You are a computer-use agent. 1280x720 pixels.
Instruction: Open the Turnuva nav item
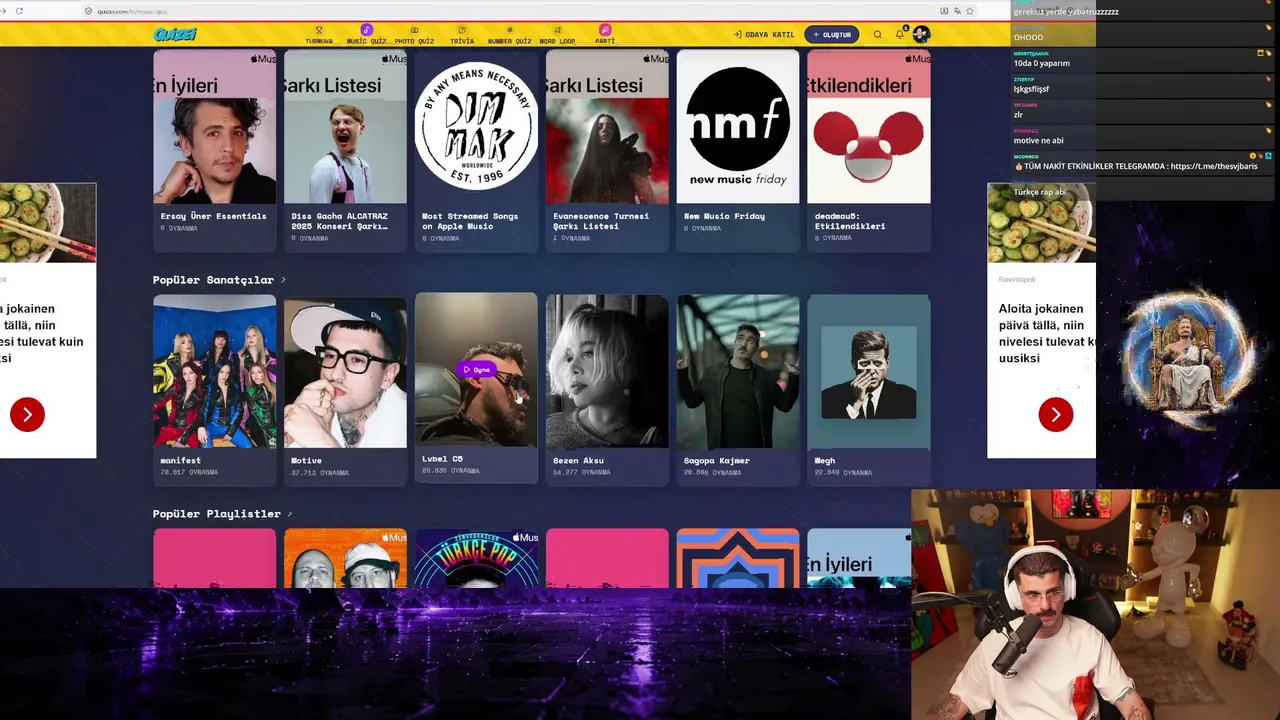[319, 35]
